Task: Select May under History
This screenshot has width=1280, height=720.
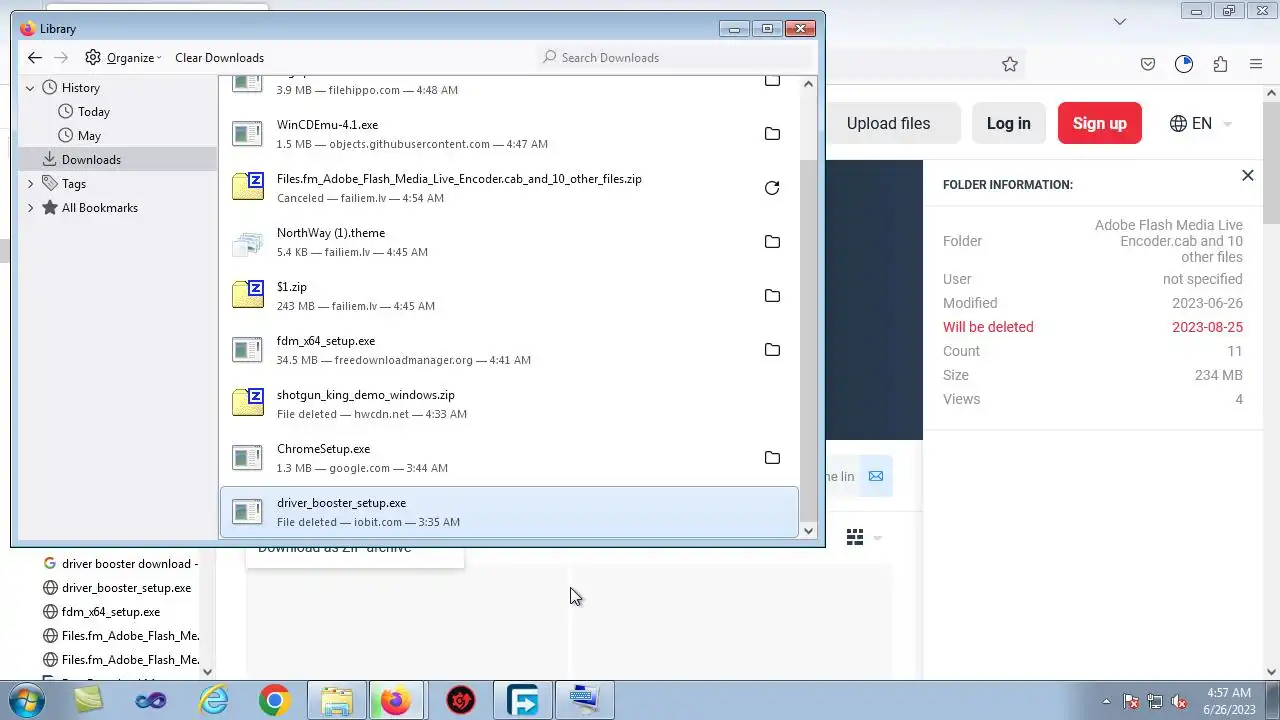Action: coord(89,136)
